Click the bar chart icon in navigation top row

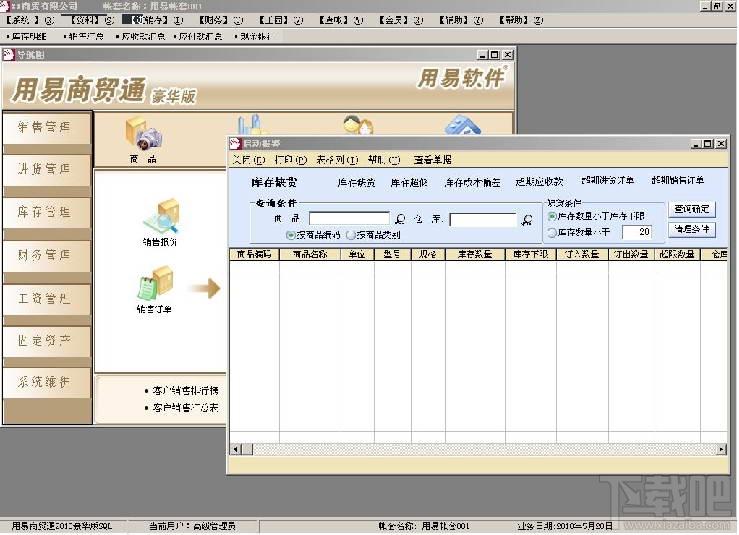249,124
